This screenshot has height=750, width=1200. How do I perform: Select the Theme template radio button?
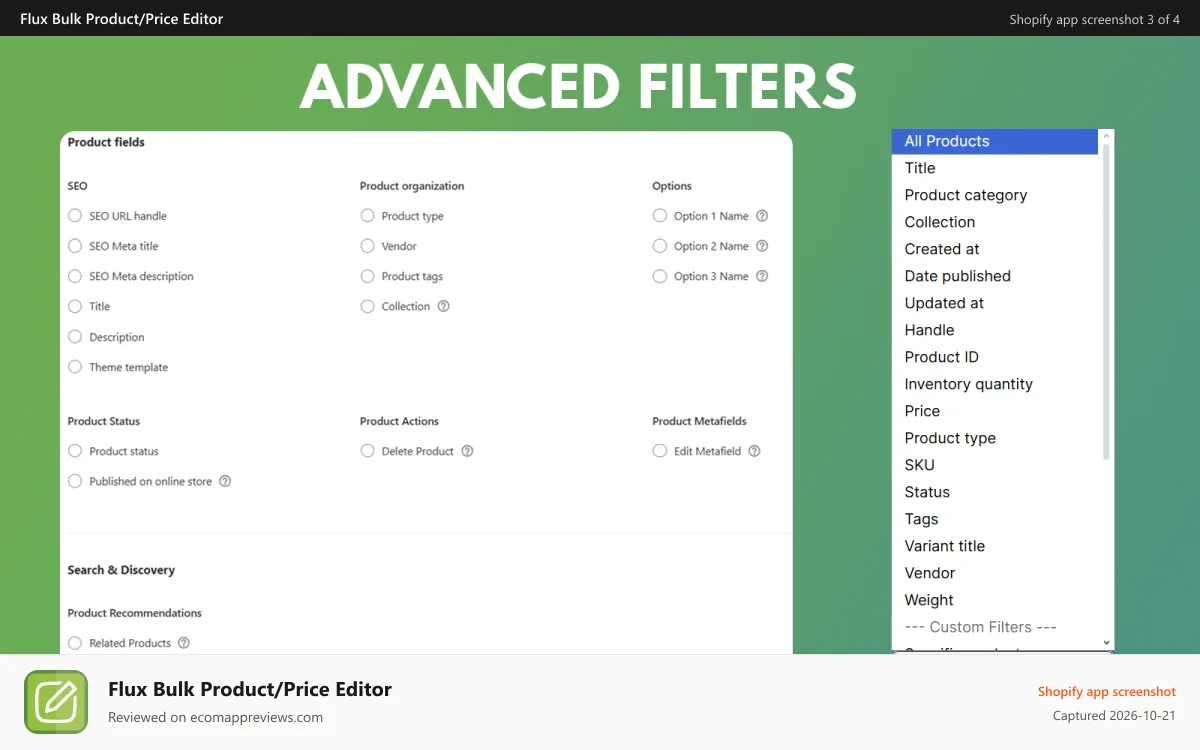(75, 367)
